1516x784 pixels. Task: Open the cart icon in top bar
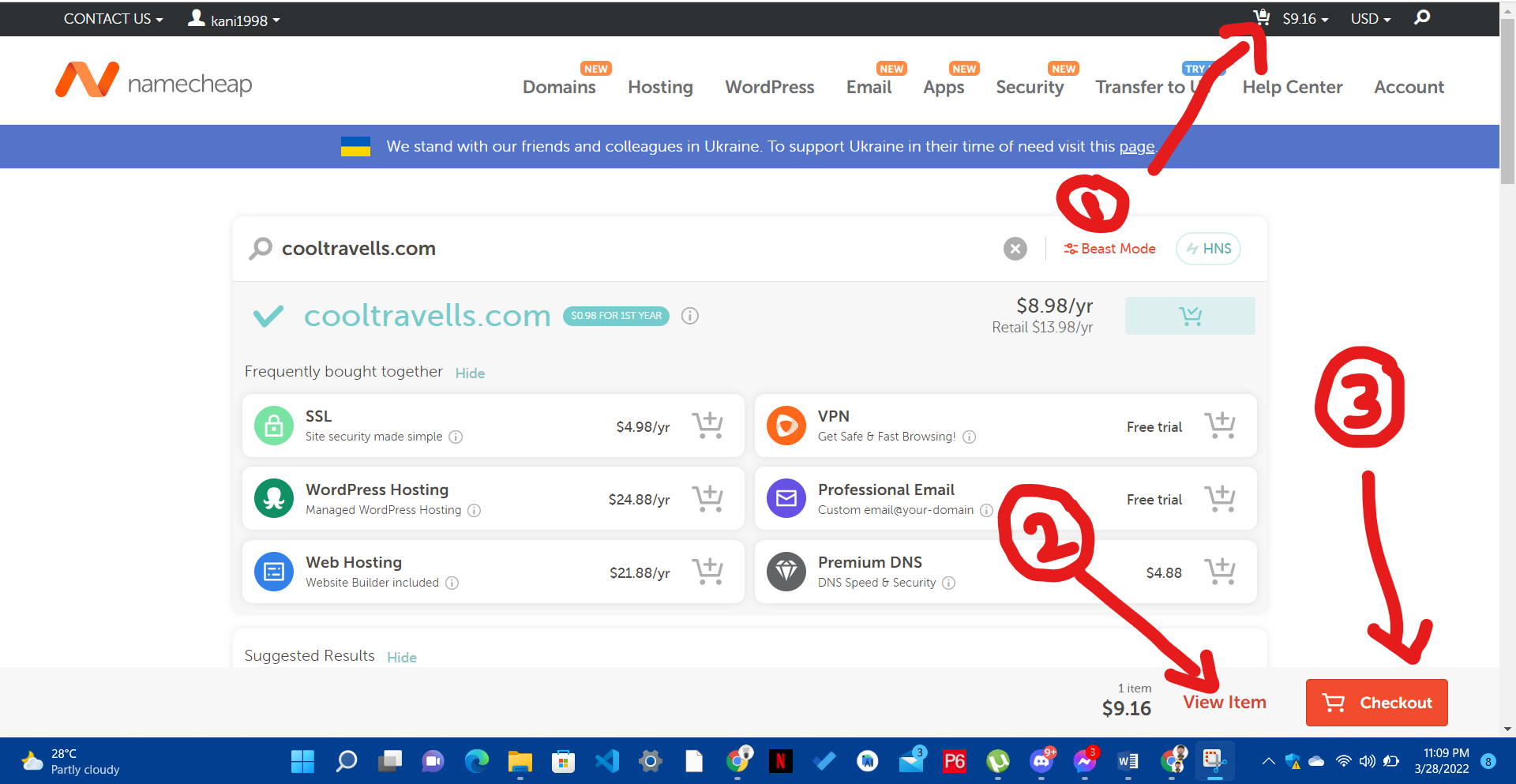click(x=1261, y=17)
